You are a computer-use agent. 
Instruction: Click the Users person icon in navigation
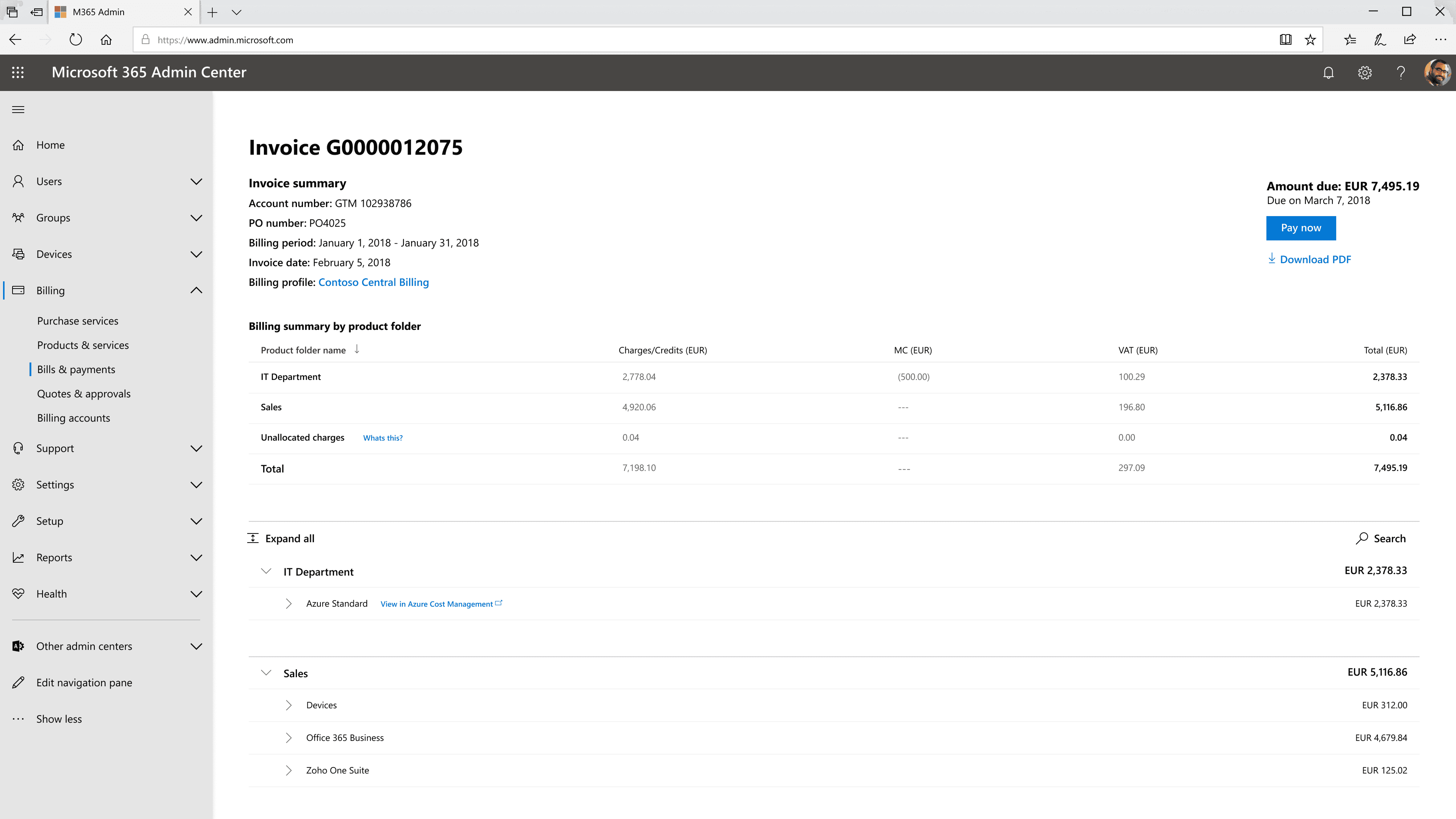[x=18, y=182]
